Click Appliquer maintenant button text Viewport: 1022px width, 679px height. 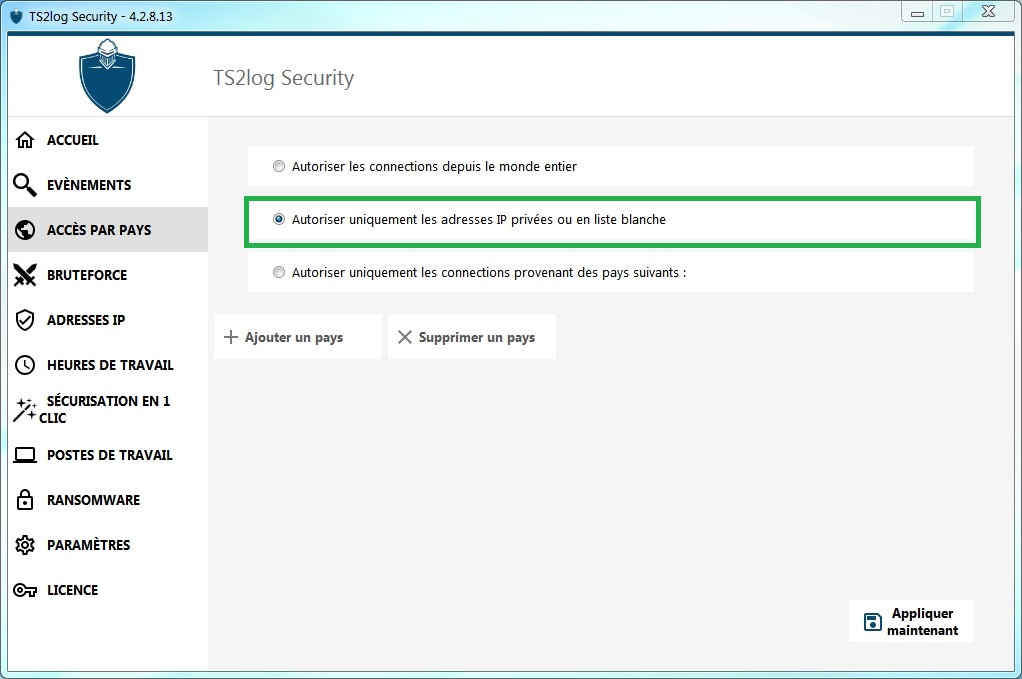point(922,622)
